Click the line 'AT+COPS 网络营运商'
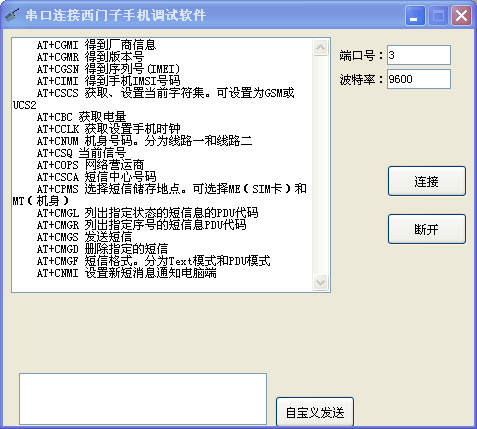The height and width of the screenshot is (429, 477). pyautogui.click(x=90, y=165)
